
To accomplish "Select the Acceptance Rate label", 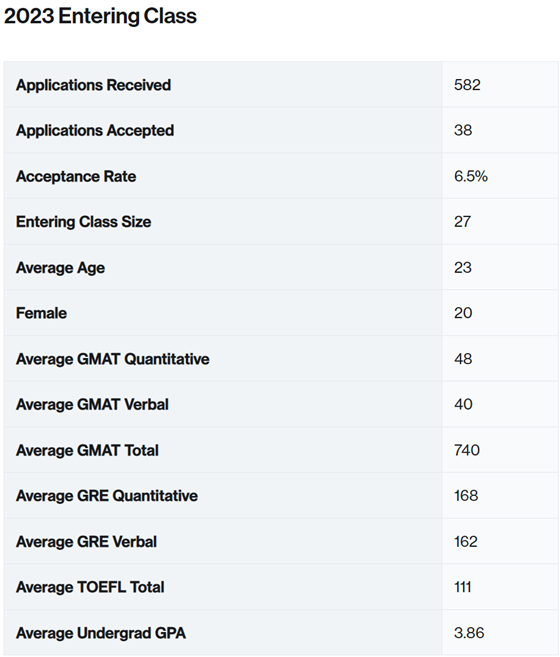I will click(76, 176).
